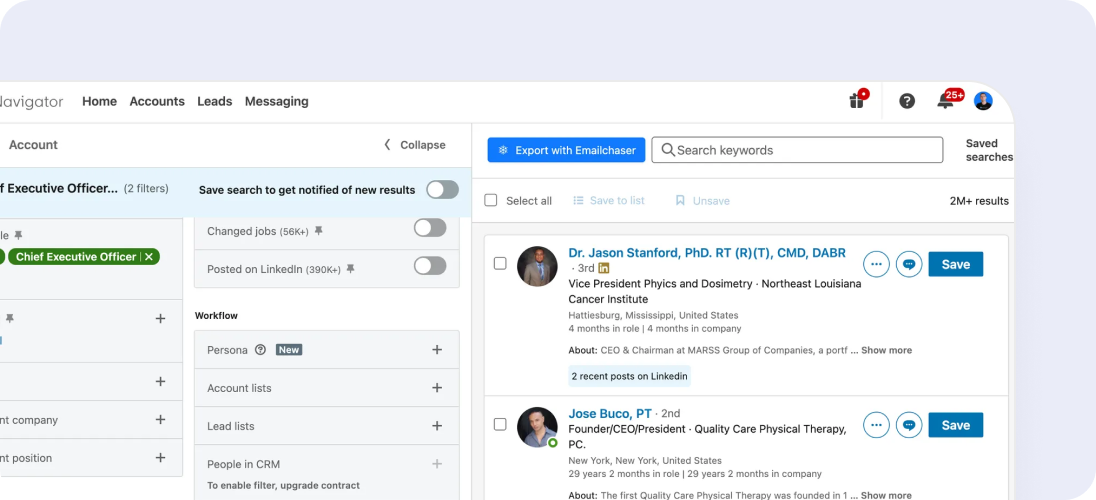Open the Accounts tab
The image size is (1096, 500).
(157, 101)
